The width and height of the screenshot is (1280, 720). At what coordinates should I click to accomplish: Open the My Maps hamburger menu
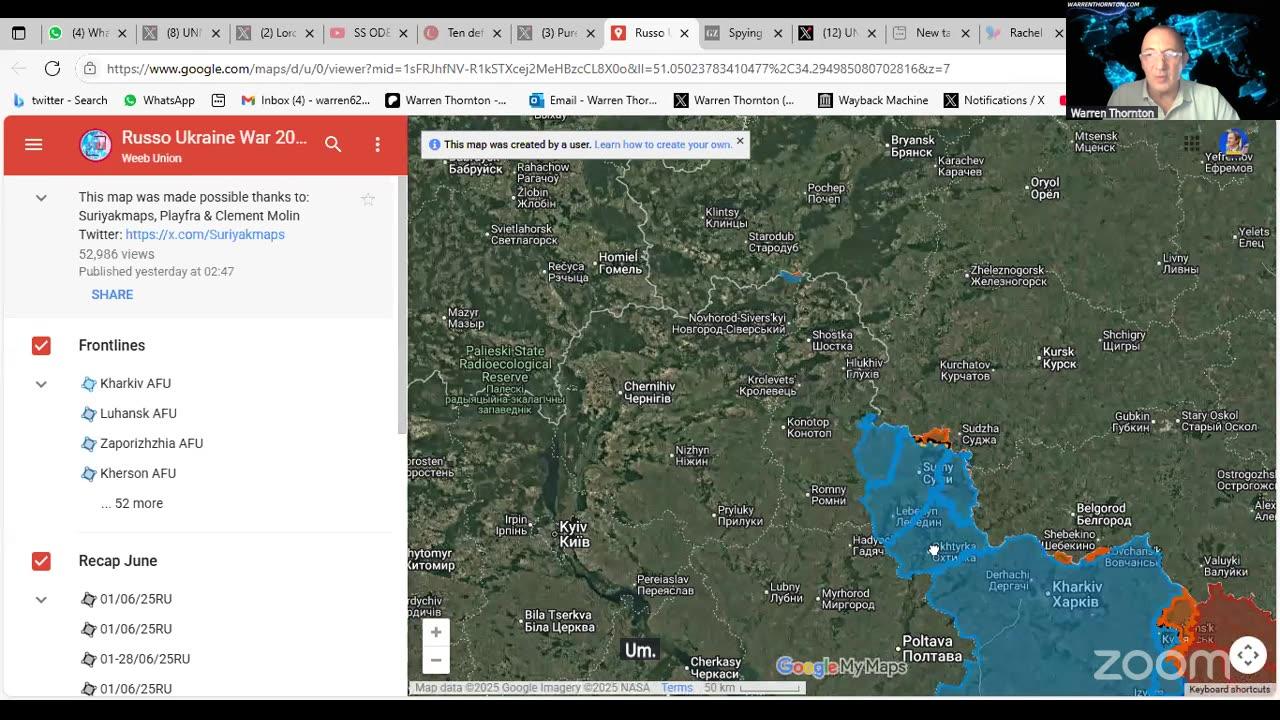(x=33, y=145)
